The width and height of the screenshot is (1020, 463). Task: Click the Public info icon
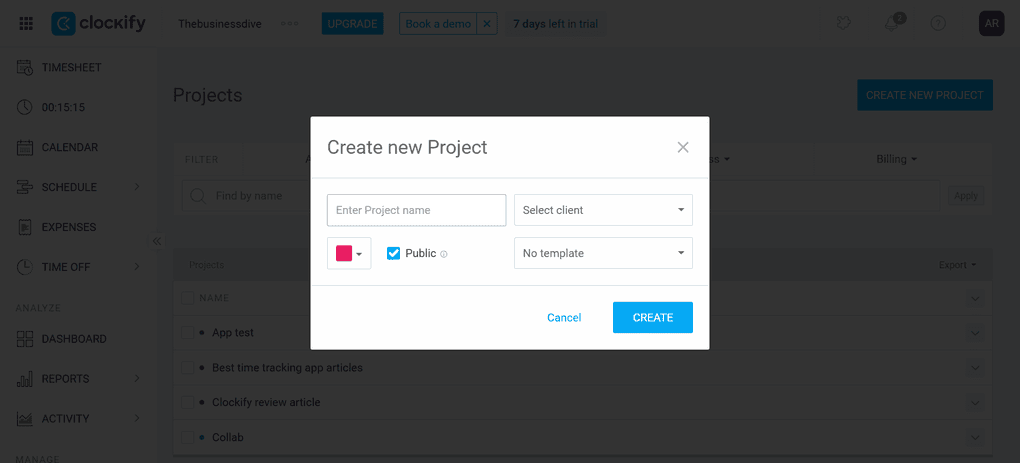[x=444, y=254]
